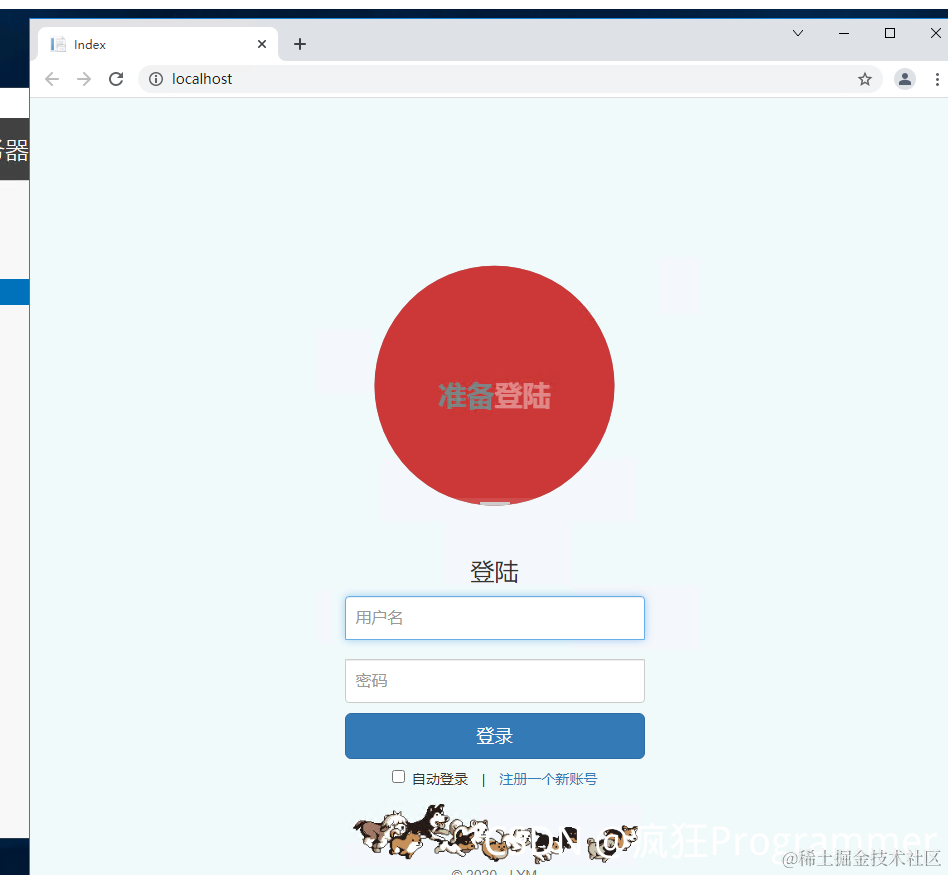This screenshot has width=948, height=875.
Task: Click the forward navigation arrow
Action: [83, 78]
